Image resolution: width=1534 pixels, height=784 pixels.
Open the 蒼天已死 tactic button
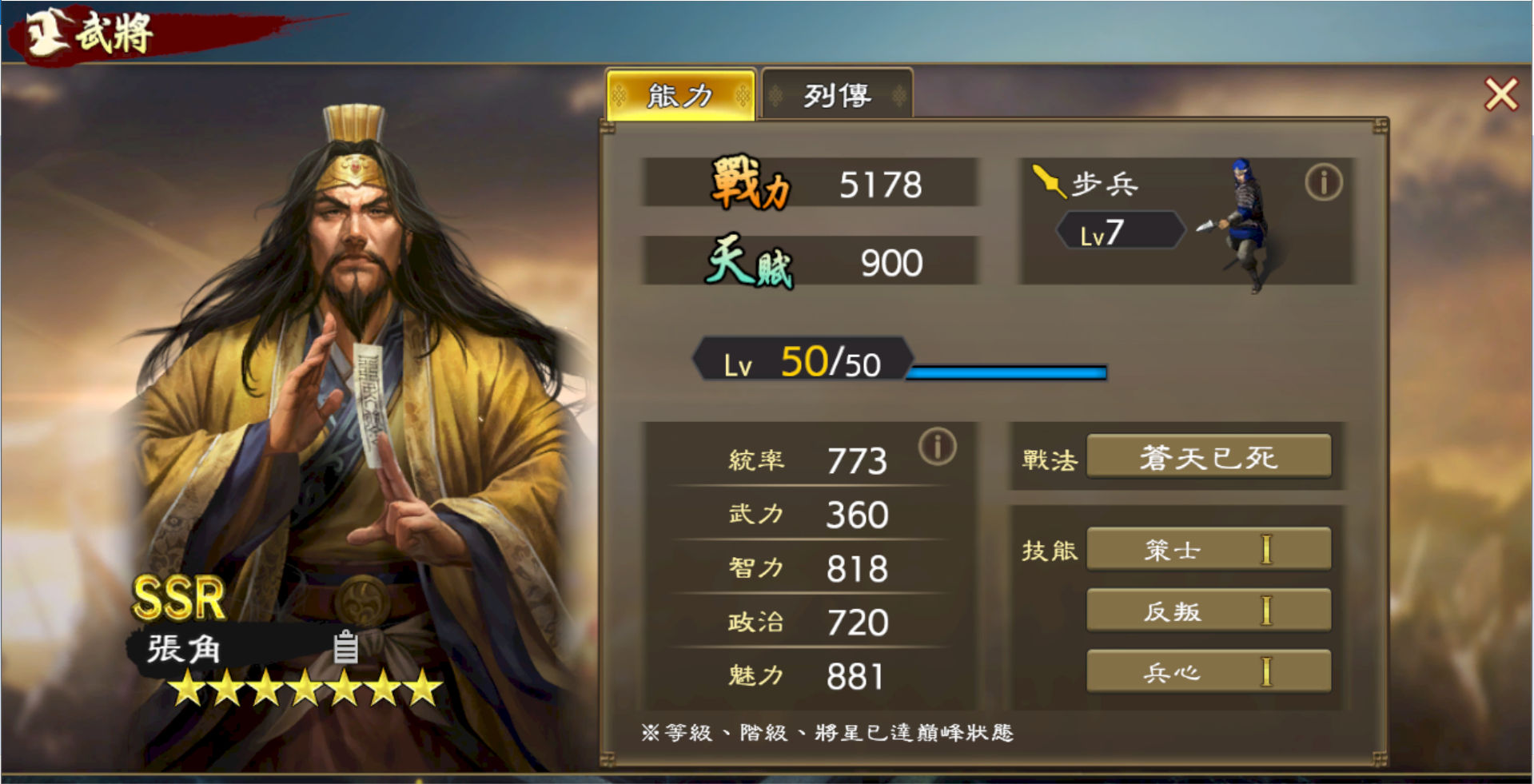coord(1209,457)
